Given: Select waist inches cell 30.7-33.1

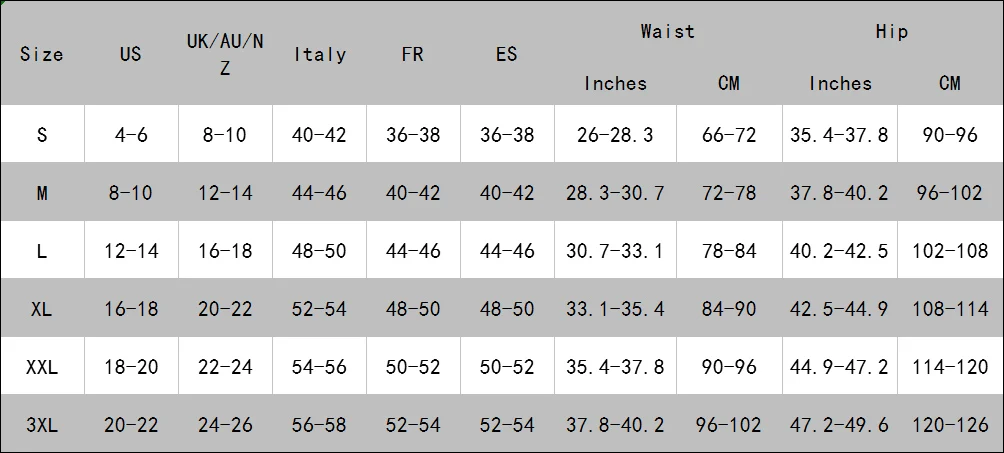Looking at the screenshot, I should 615,251.
